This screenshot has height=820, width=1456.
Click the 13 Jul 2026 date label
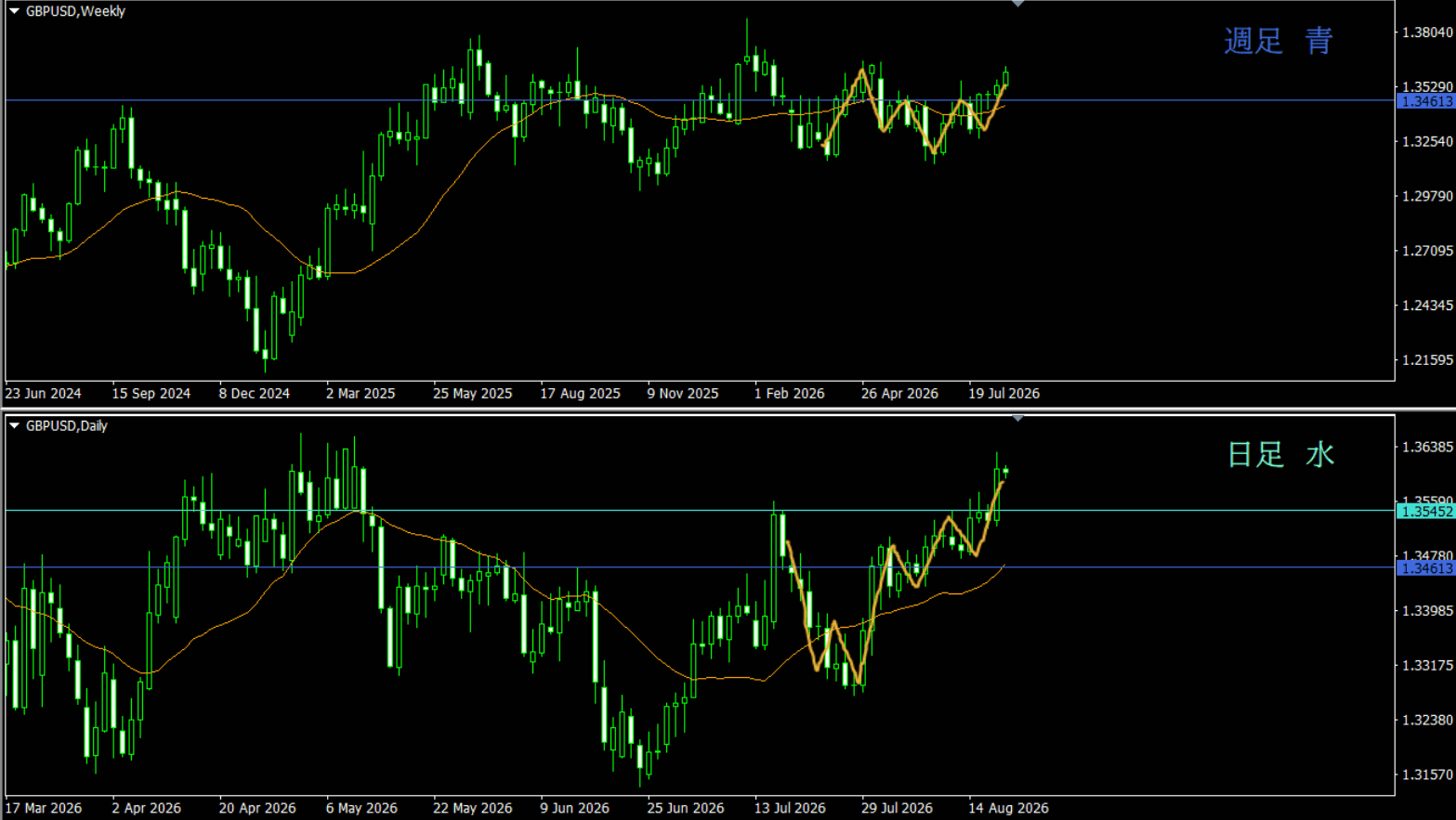790,808
